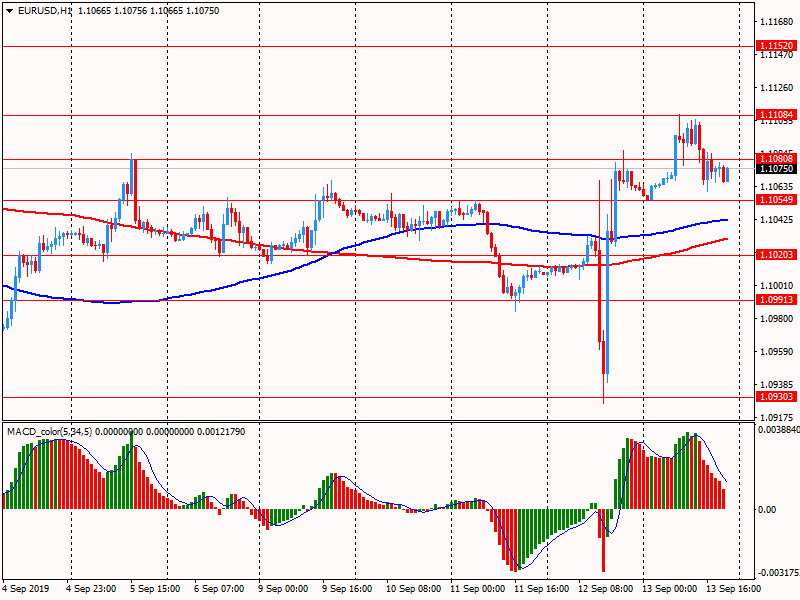The height and width of the screenshot is (600, 800).
Task: Select the 1.10549 red price level label
Action: tap(777, 199)
